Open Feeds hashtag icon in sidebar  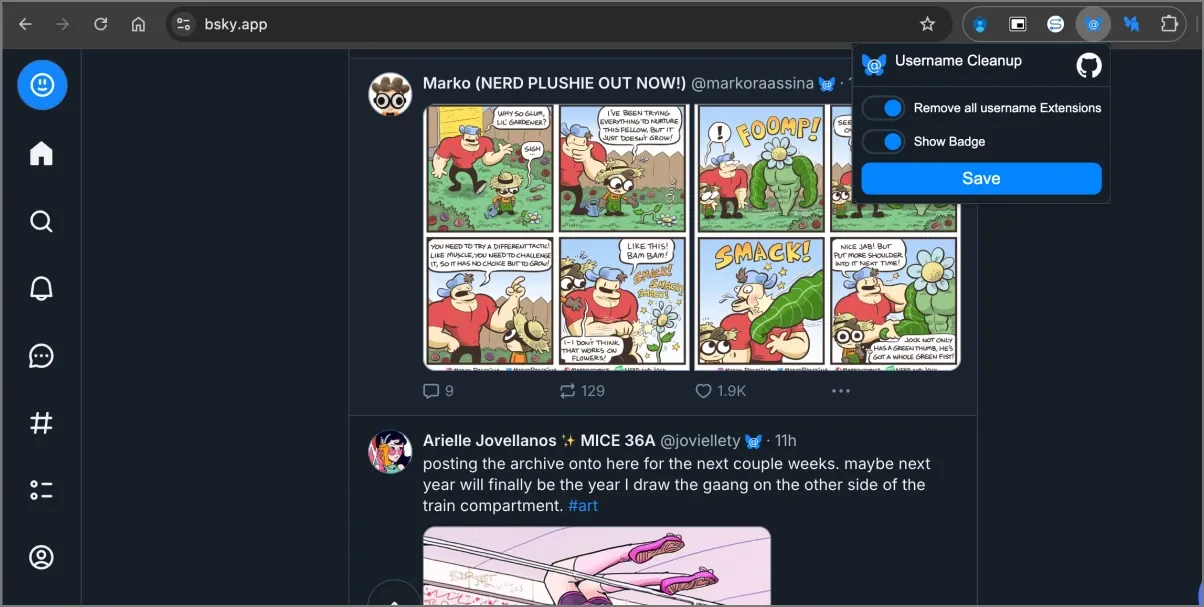(41, 423)
